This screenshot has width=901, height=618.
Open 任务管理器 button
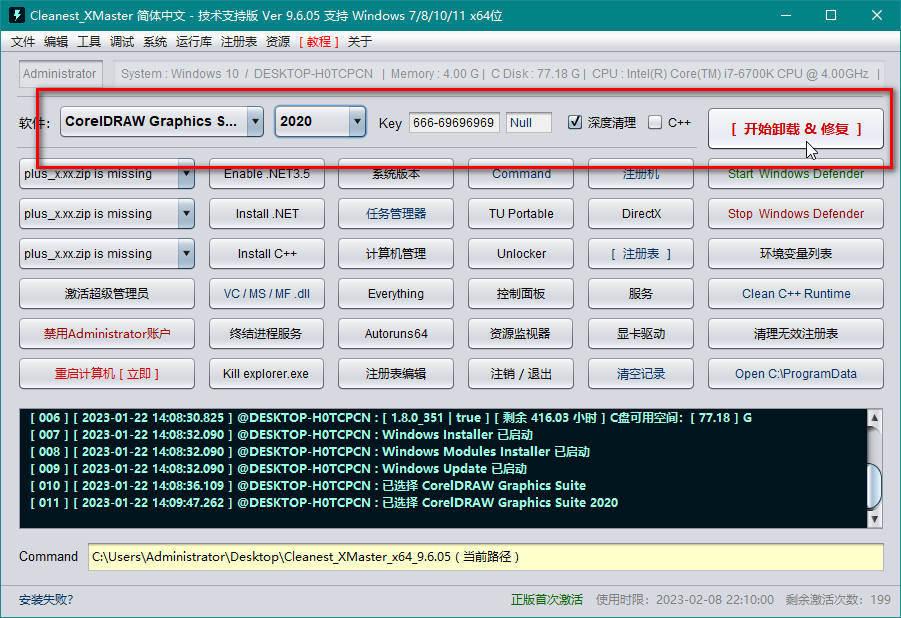pos(396,214)
